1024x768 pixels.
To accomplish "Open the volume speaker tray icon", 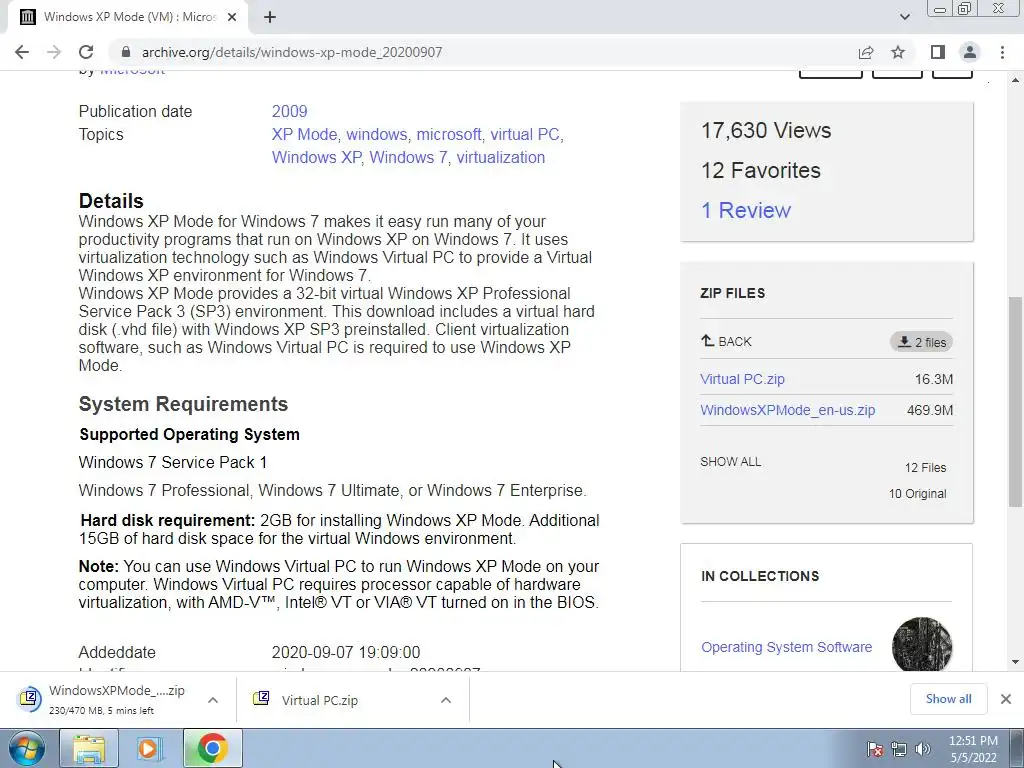I will tap(923, 749).
